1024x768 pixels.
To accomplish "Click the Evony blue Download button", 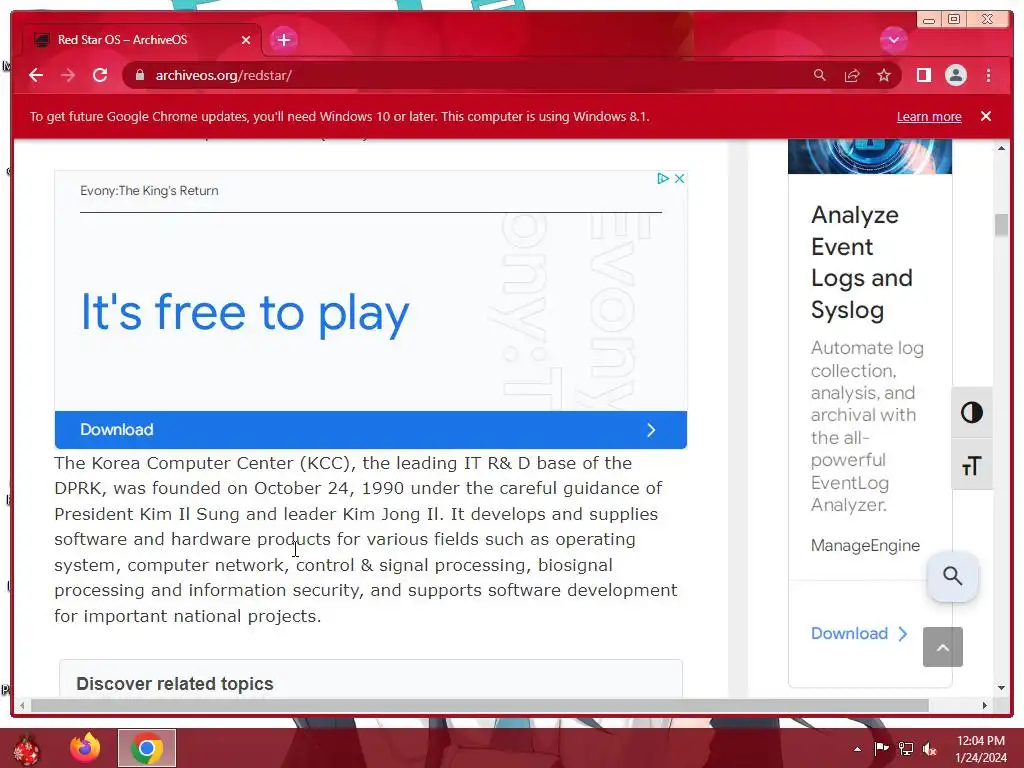I will pos(370,430).
